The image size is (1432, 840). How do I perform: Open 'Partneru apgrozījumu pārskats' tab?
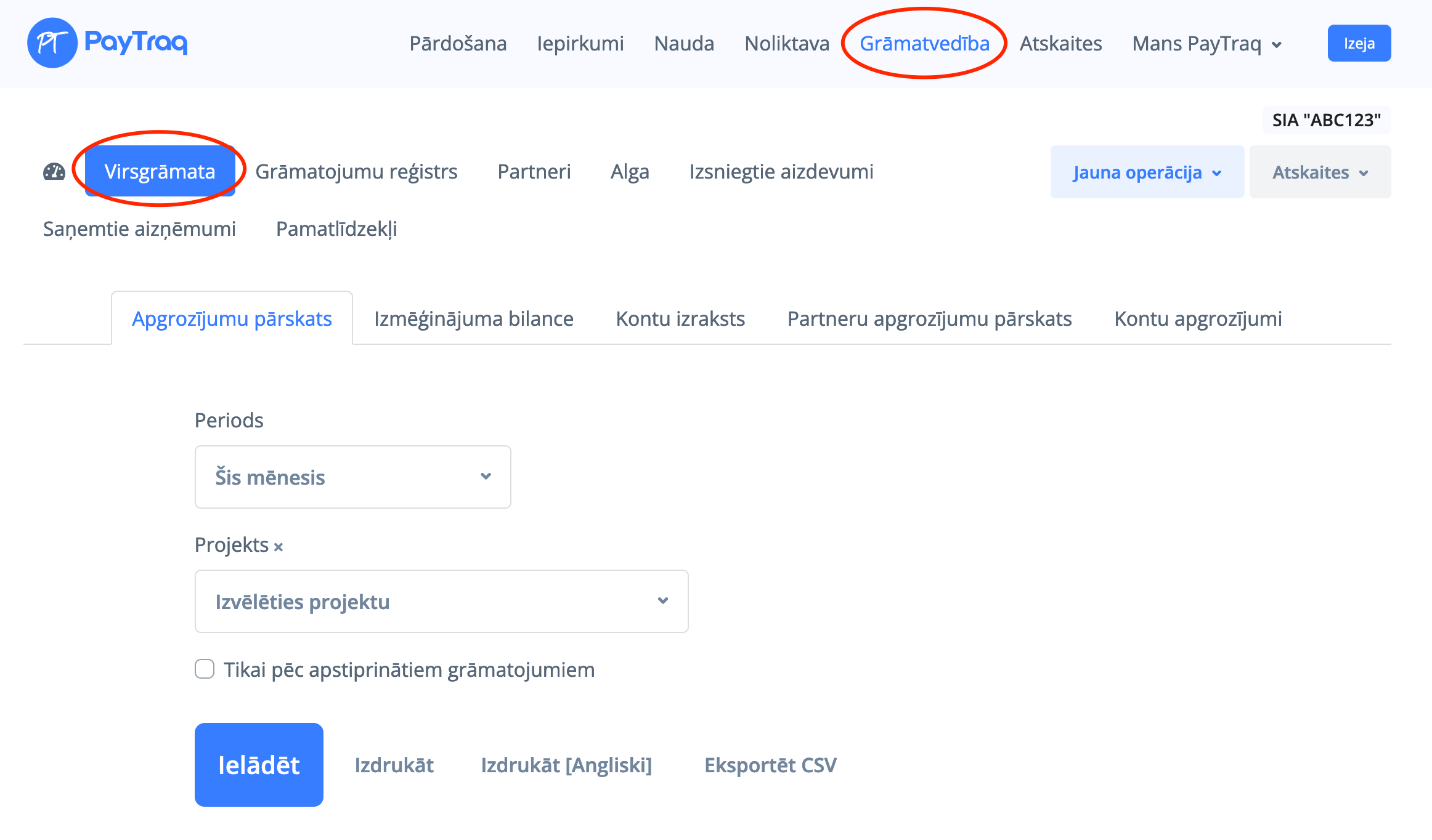click(x=929, y=319)
